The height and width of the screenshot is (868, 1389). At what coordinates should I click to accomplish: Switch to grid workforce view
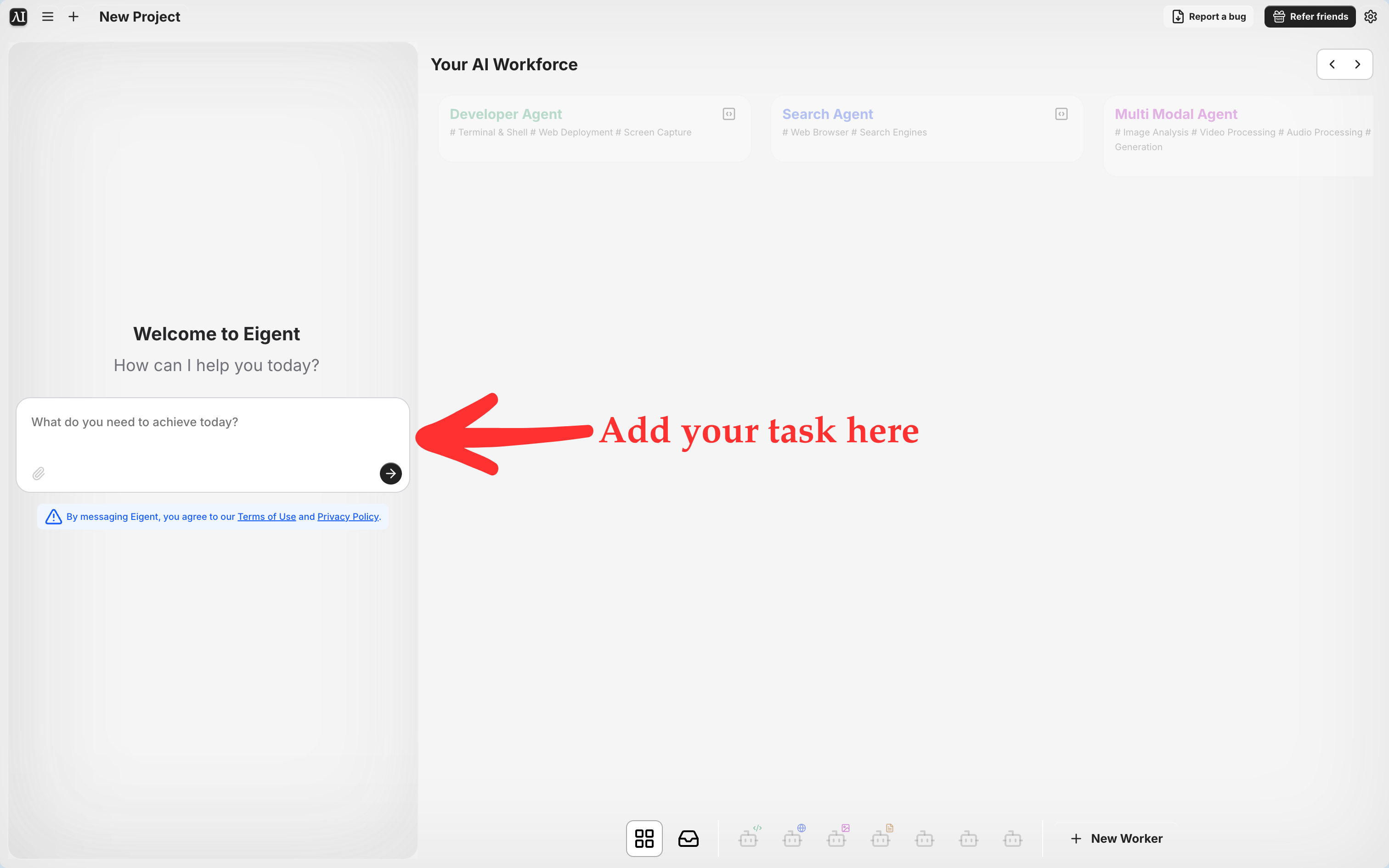644,838
